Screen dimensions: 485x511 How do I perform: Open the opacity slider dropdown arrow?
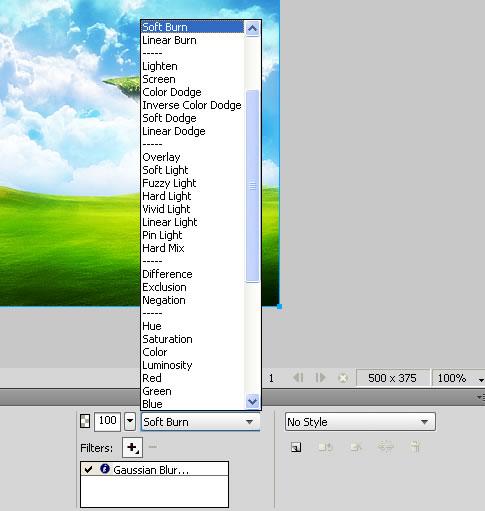[130, 421]
